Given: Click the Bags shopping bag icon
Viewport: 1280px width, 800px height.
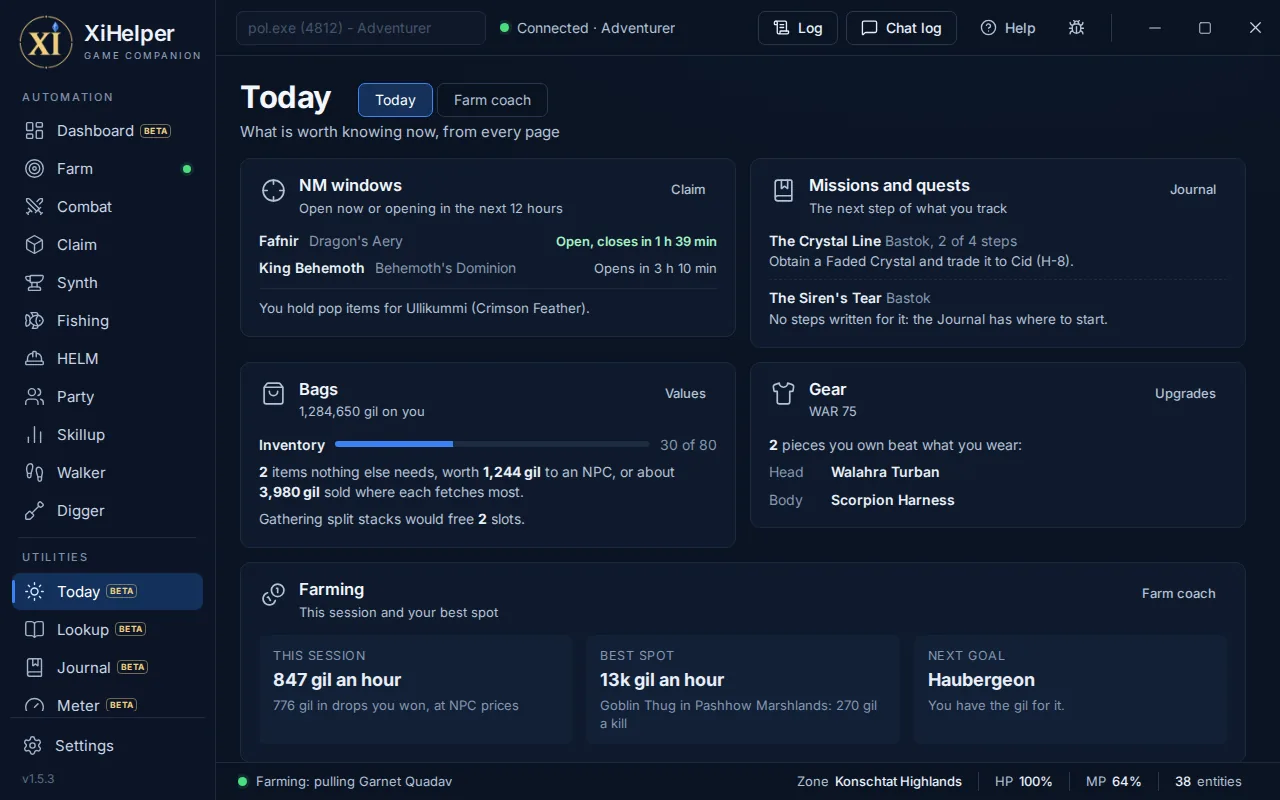Looking at the screenshot, I should [x=273, y=394].
